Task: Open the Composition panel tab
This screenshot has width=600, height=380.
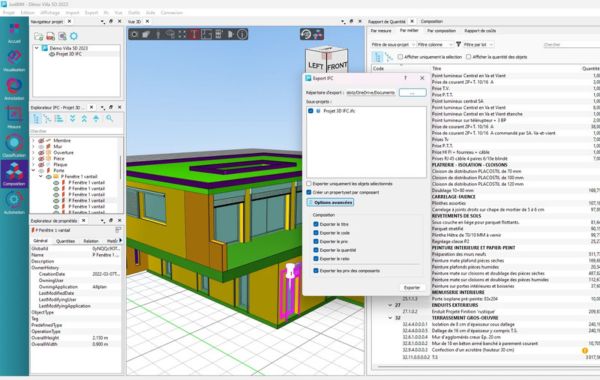Action: point(432,21)
